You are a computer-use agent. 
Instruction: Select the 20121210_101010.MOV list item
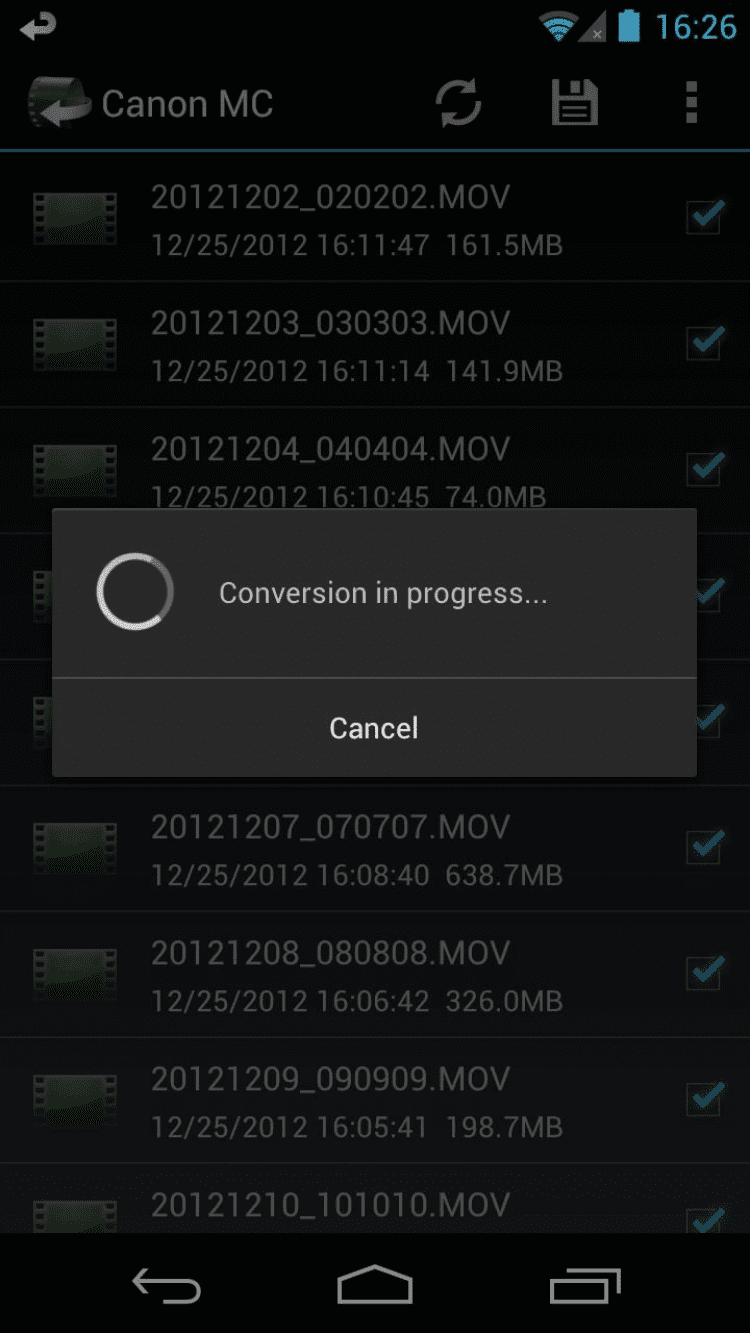pyautogui.click(x=375, y=1198)
